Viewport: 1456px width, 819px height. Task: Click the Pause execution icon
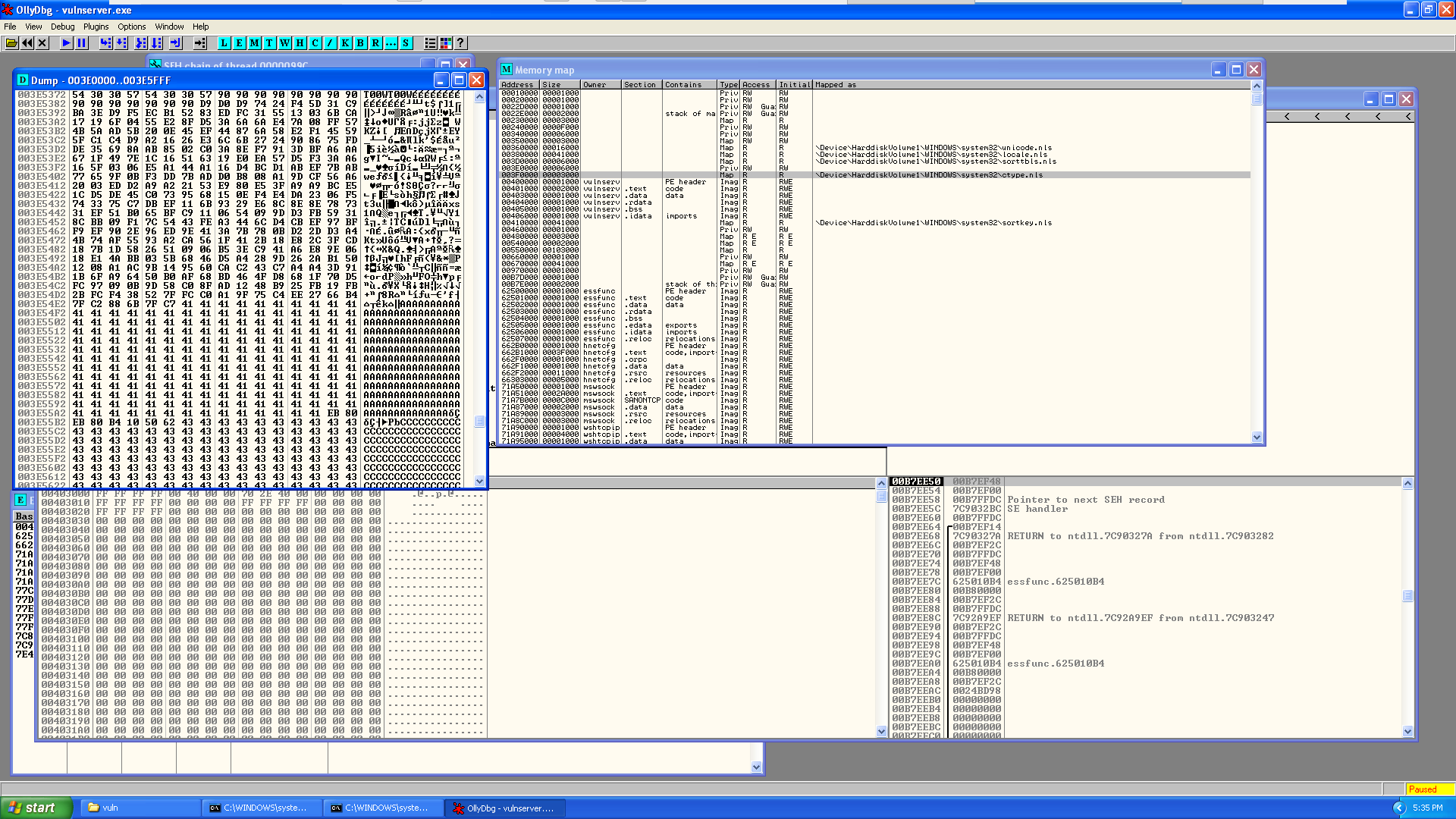pyautogui.click(x=82, y=43)
